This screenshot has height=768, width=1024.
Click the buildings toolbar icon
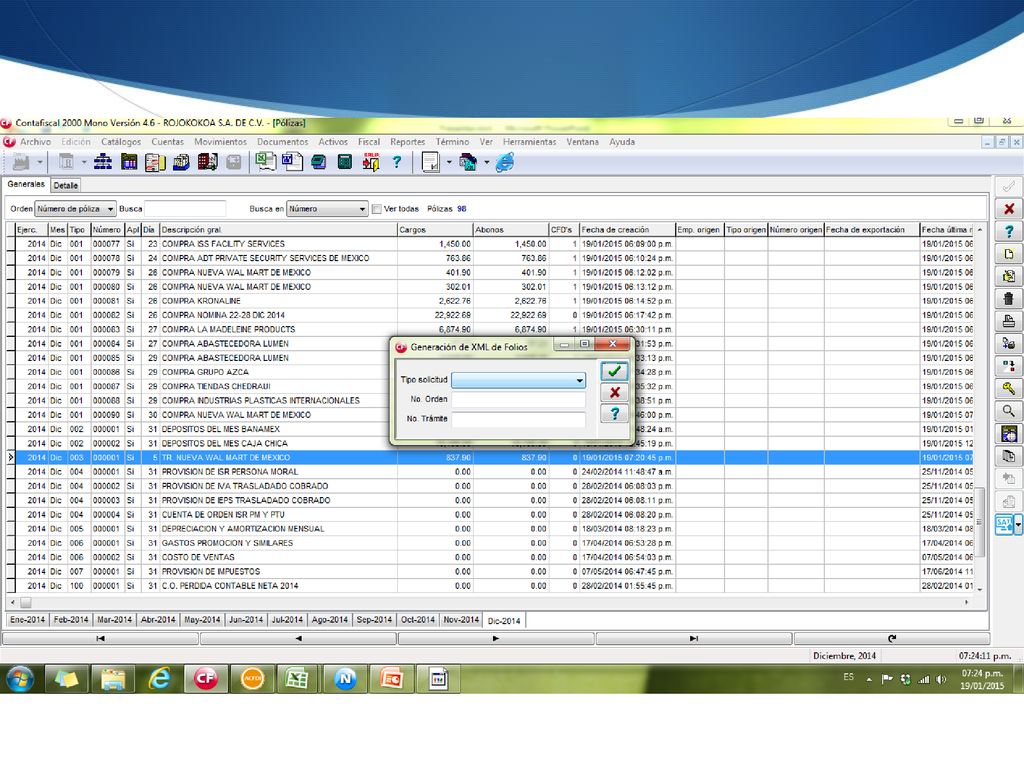click(207, 162)
